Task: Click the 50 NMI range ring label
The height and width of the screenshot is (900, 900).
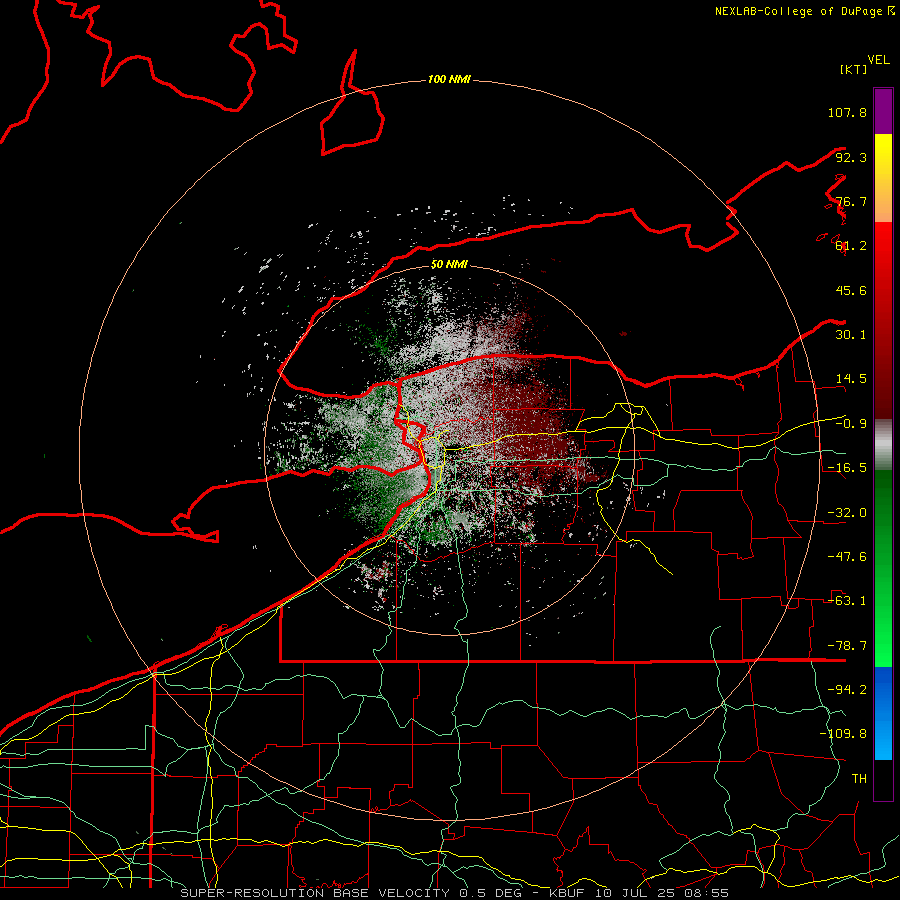Action: click(x=449, y=265)
